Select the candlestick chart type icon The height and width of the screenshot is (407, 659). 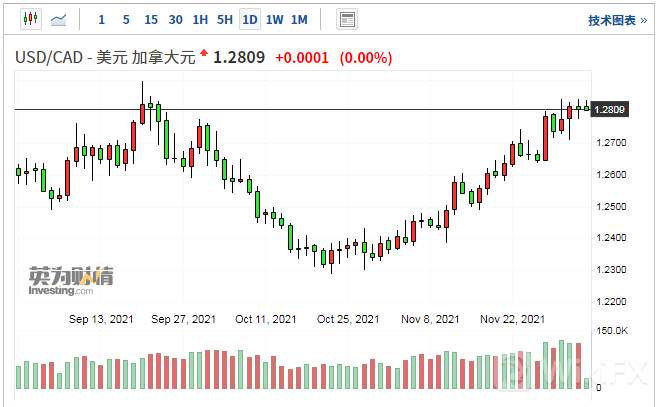click(x=30, y=19)
